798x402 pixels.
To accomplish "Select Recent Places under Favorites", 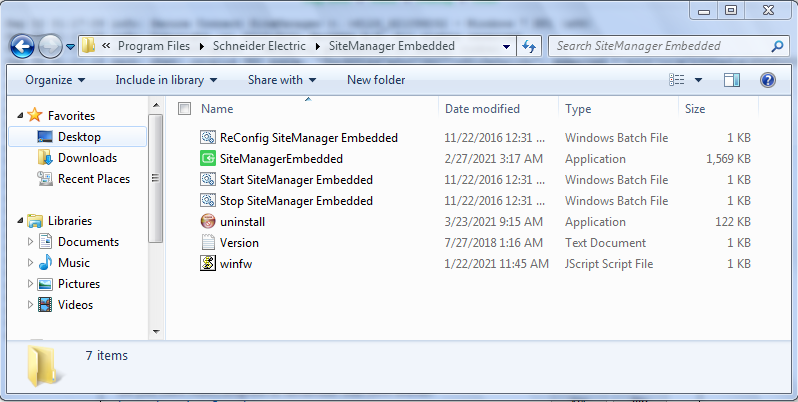I will 94,179.
